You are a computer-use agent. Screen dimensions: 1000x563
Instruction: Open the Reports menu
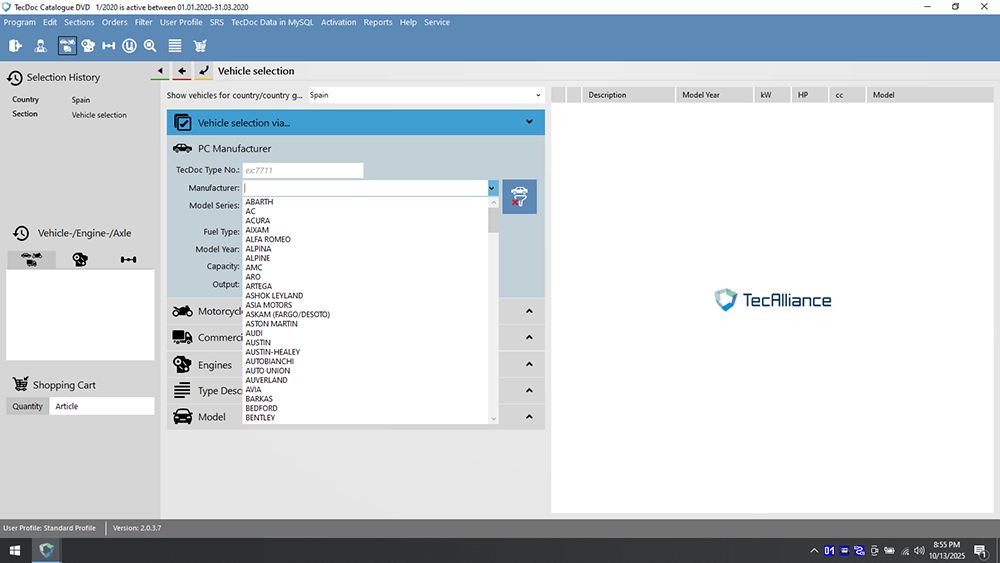click(377, 22)
